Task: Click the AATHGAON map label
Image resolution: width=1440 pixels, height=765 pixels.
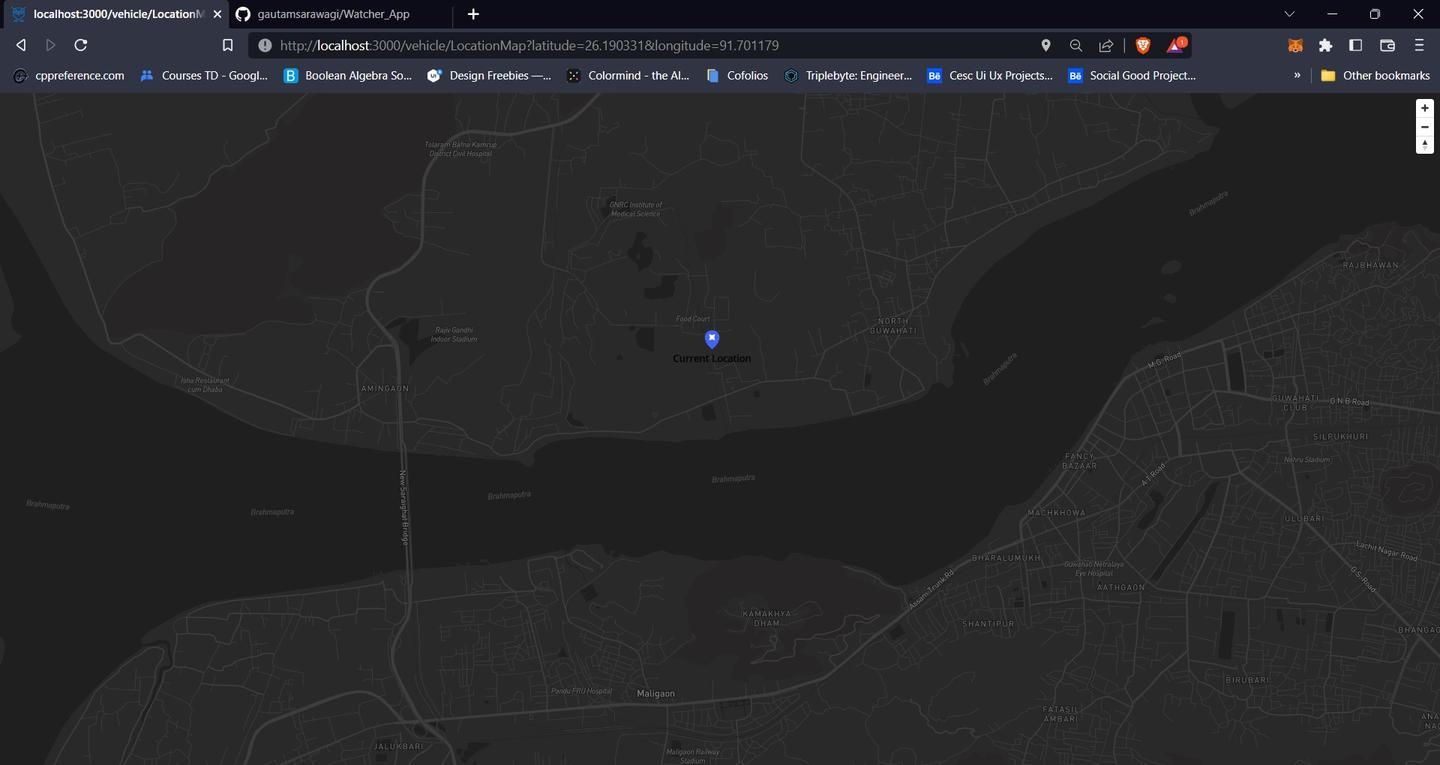Action: (1120, 587)
